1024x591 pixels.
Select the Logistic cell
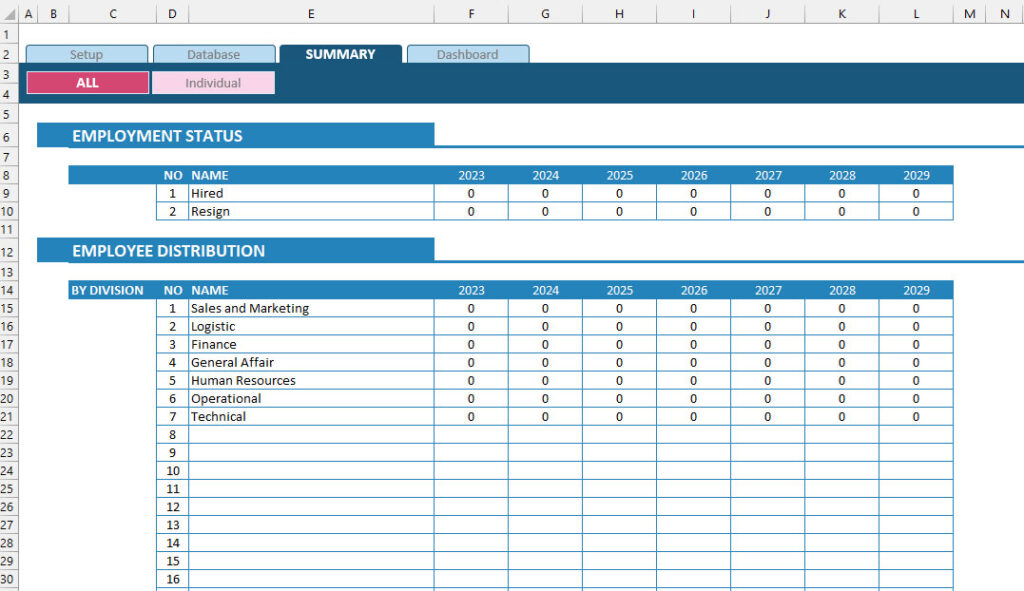312,327
